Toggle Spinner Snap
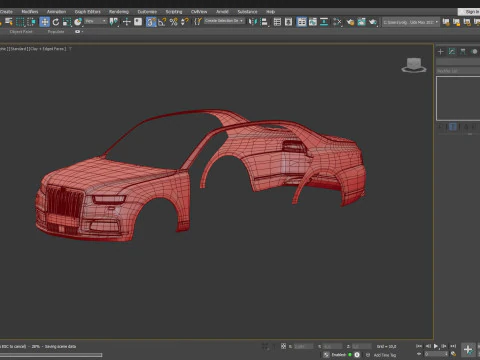The image size is (480, 360). pos(184,22)
